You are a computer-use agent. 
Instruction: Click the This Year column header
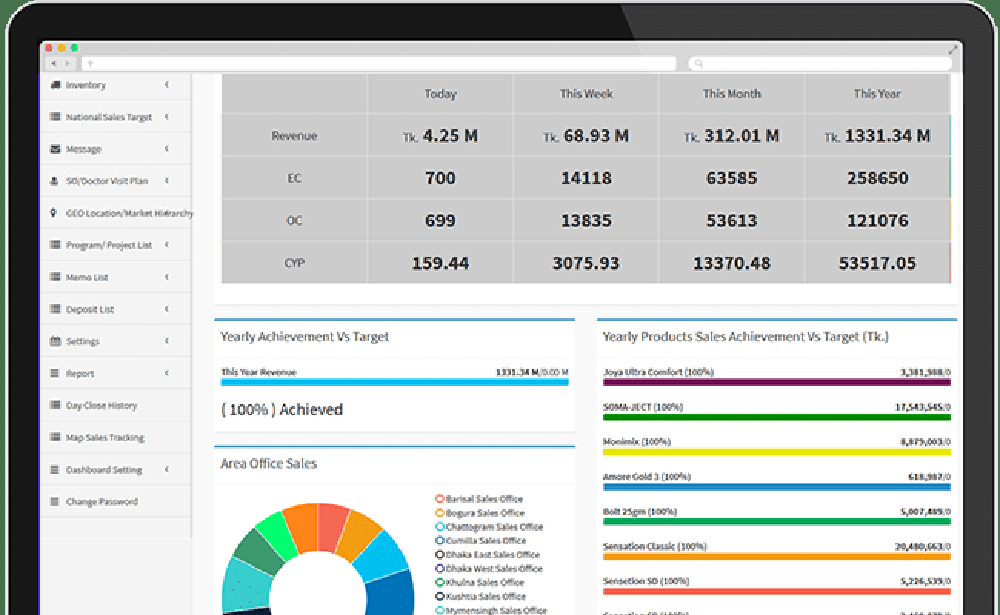click(877, 94)
